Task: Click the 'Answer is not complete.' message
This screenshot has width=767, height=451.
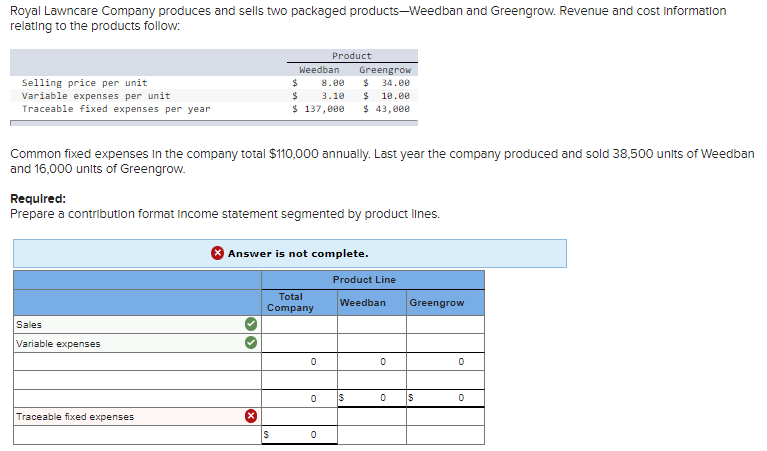Action: tap(298, 253)
